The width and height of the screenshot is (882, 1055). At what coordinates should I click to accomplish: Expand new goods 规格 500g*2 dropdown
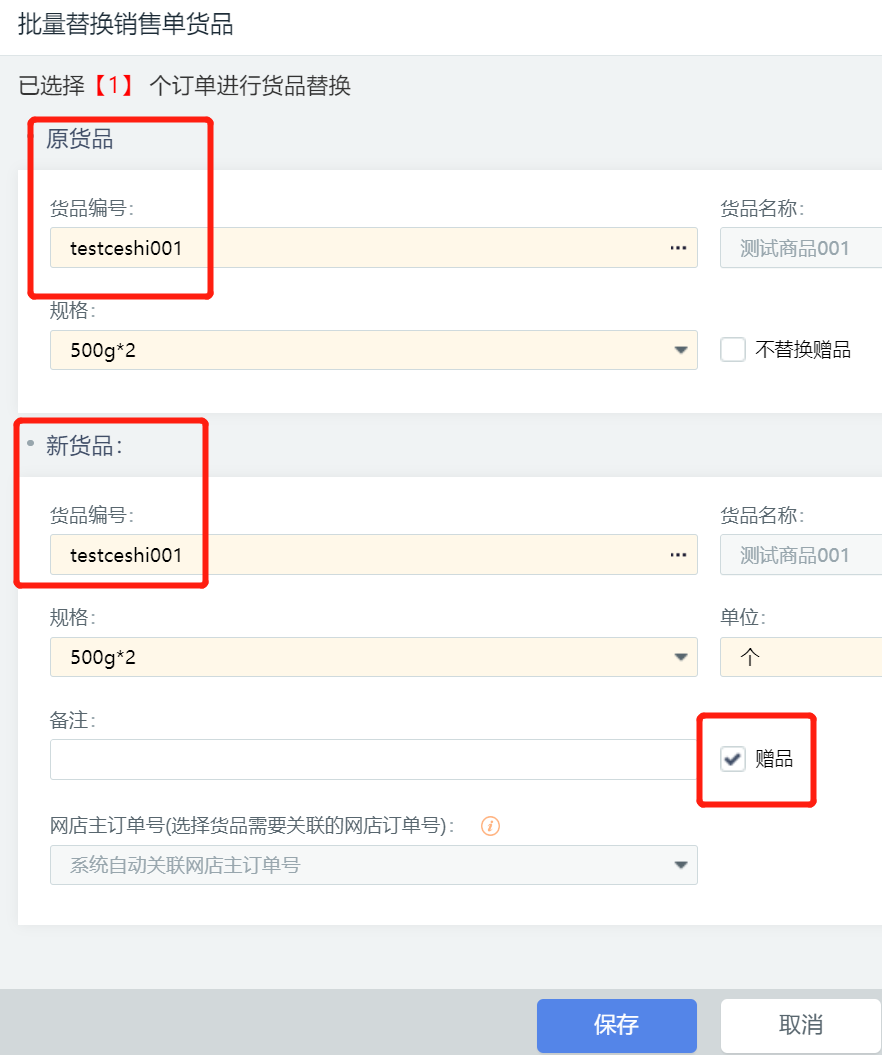pyautogui.click(x=373, y=657)
